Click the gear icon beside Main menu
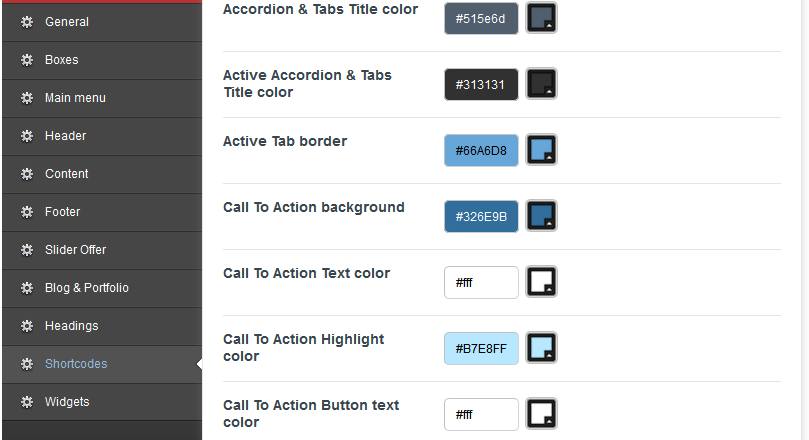809x440 pixels. (27, 98)
